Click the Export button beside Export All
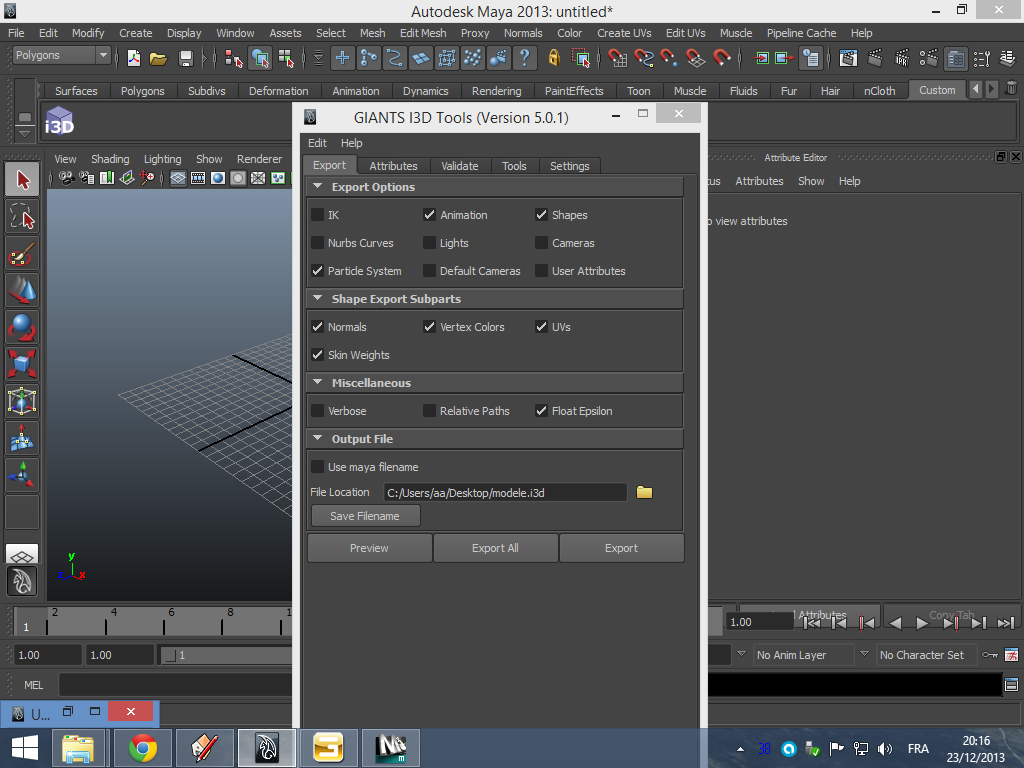 [621, 548]
